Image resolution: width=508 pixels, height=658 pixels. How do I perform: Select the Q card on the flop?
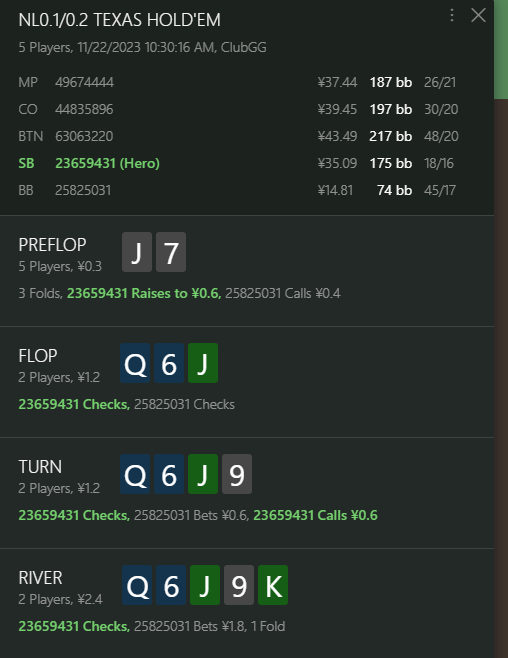coord(135,363)
